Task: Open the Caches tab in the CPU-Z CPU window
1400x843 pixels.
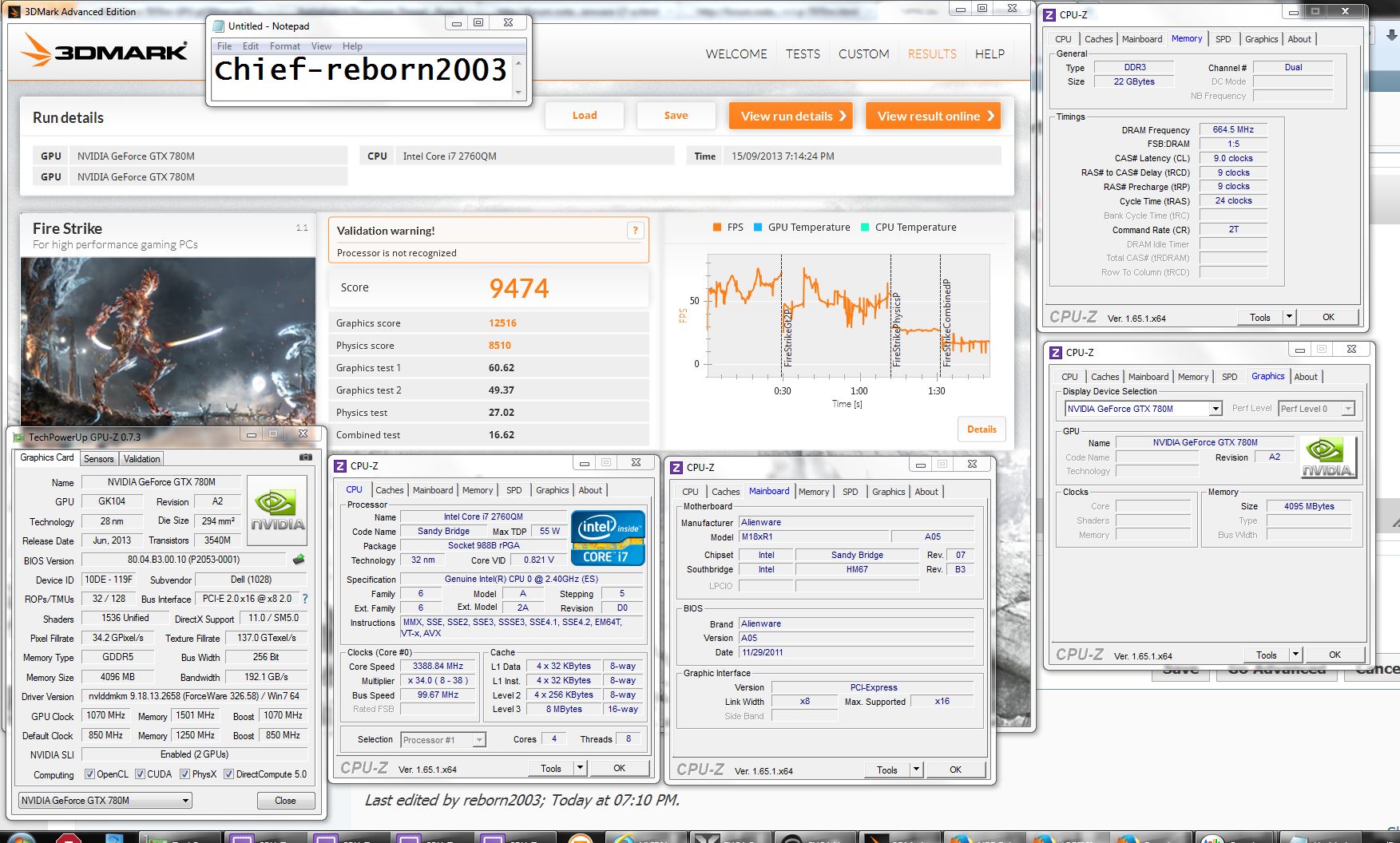Action: [390, 490]
